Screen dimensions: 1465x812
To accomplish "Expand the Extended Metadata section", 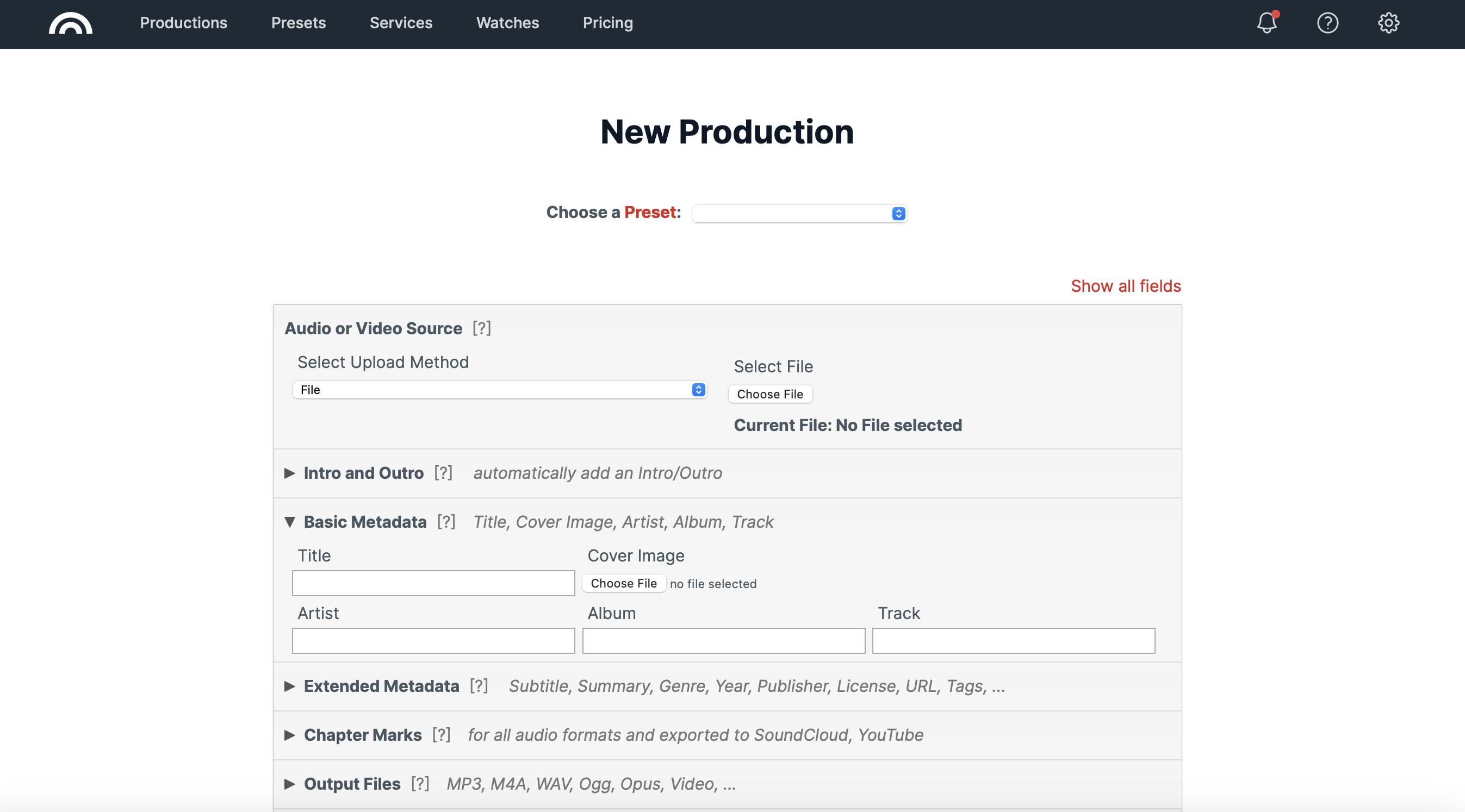I will click(381, 686).
